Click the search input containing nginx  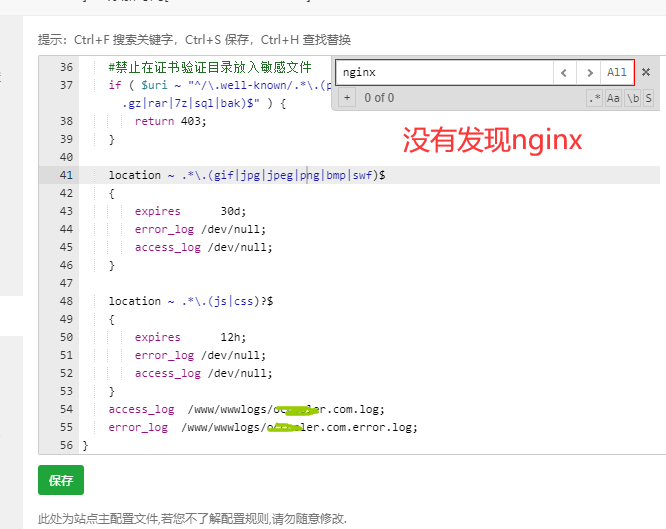tap(445, 73)
